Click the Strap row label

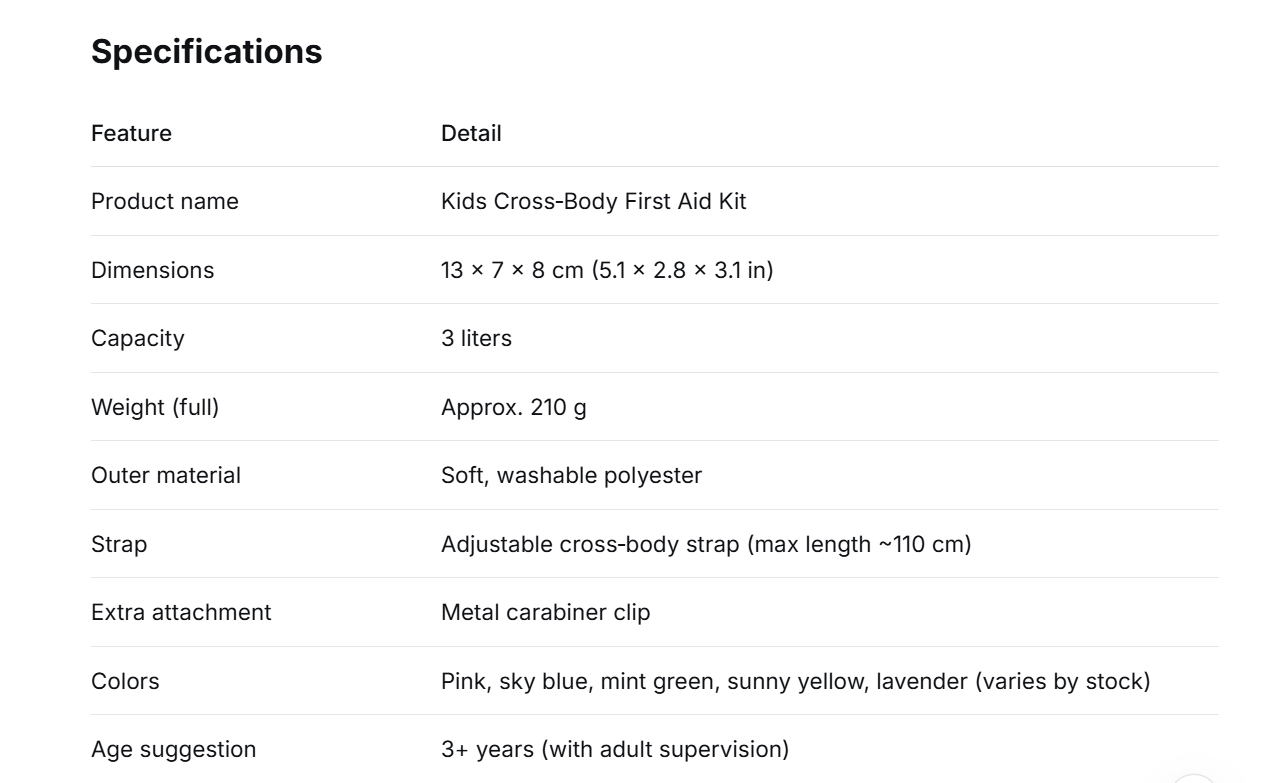119,544
